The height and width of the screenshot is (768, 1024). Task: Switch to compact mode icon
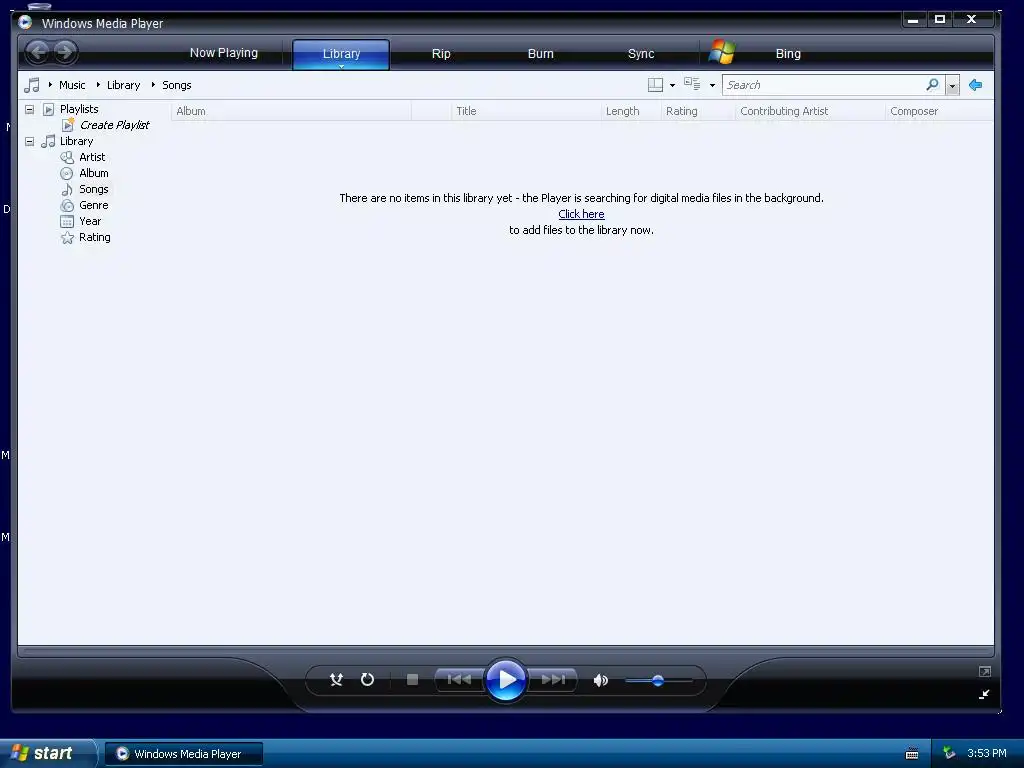coord(984,694)
